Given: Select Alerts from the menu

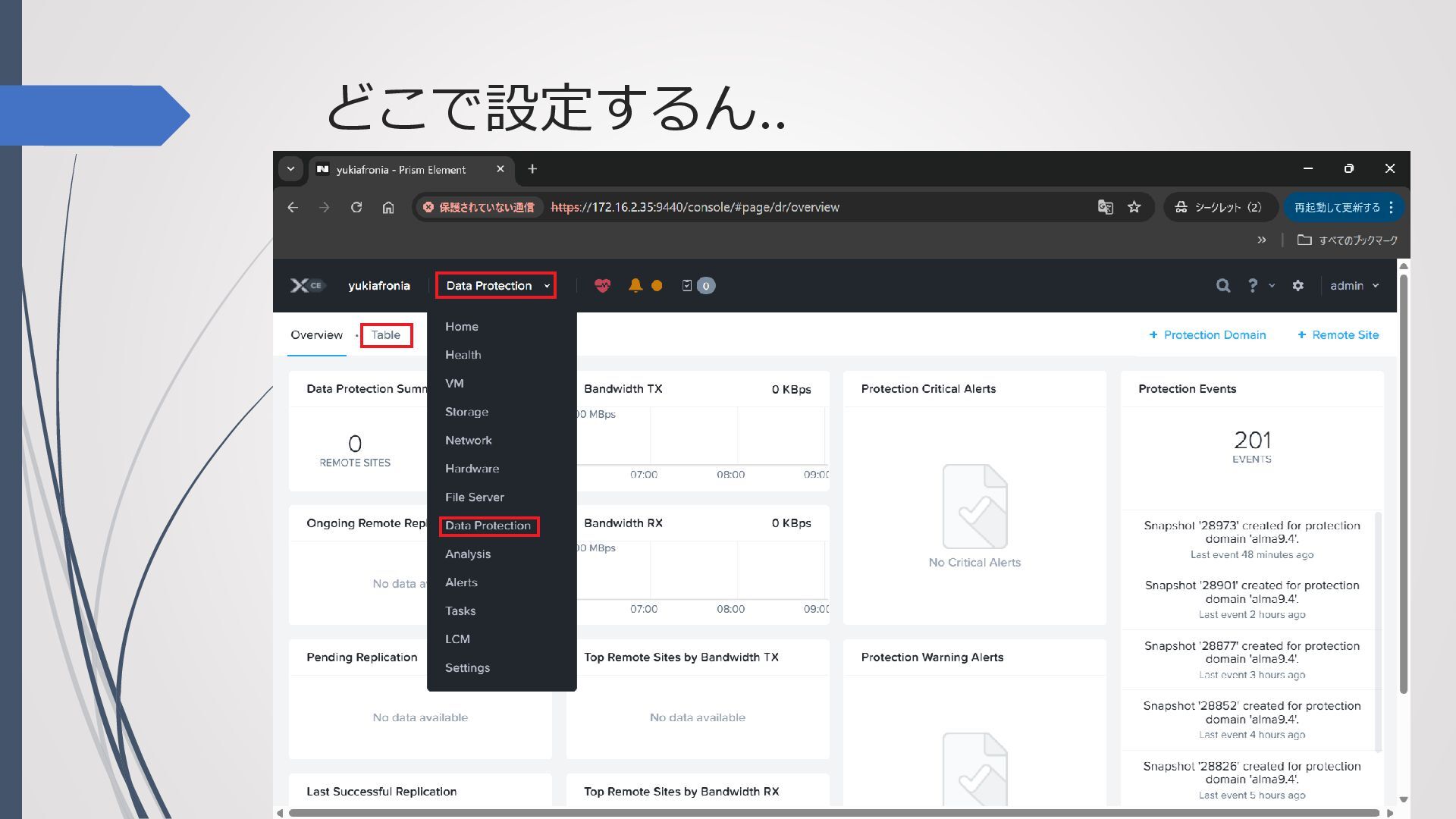Looking at the screenshot, I should click(x=461, y=582).
